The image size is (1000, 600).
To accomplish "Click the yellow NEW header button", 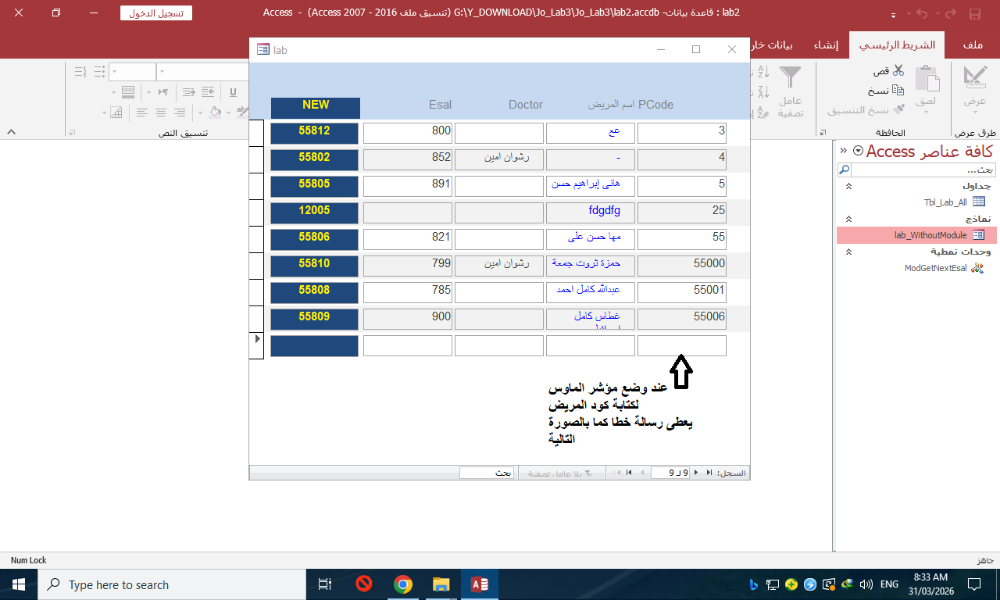I will click(315, 105).
